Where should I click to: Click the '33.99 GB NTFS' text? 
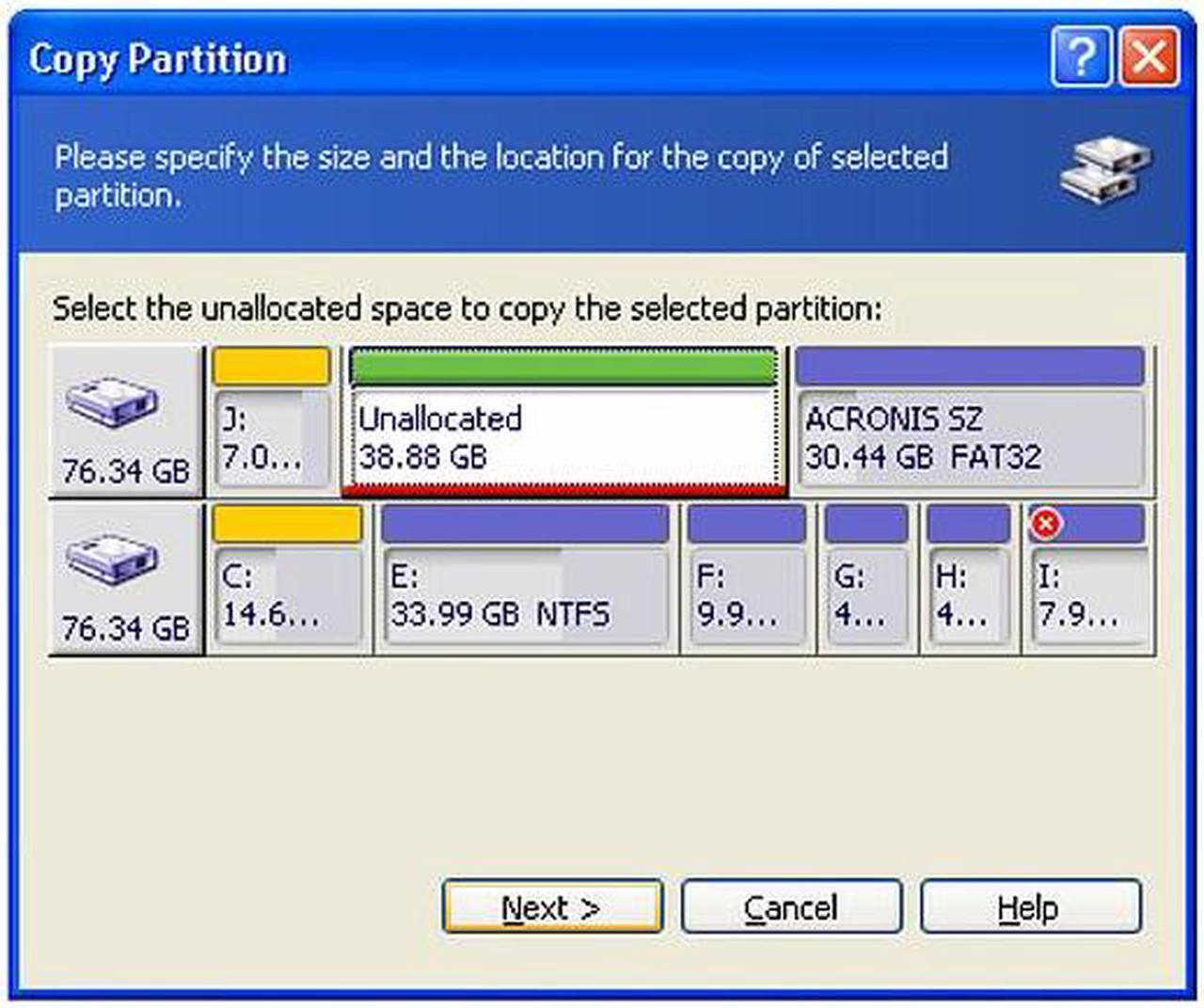click(500, 614)
